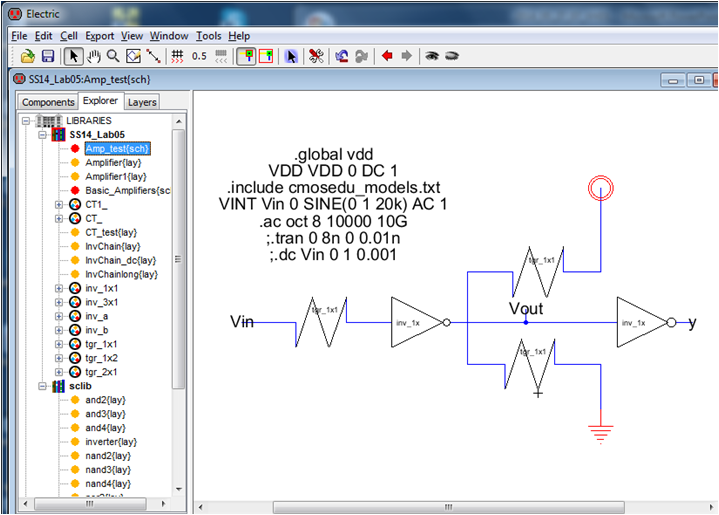Select the Zoom magnifier tool
The height and width of the screenshot is (515, 719).
point(113,56)
